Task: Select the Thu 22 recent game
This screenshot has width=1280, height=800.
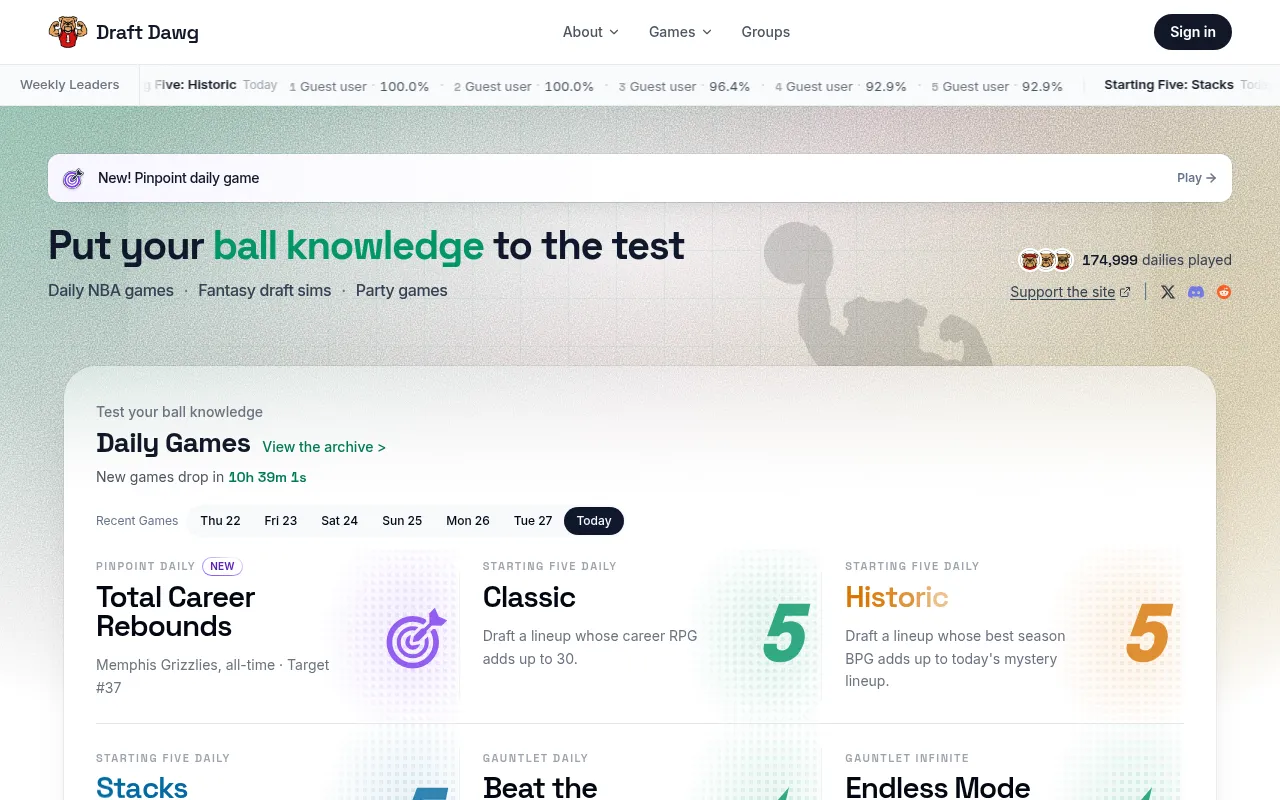Action: click(x=220, y=521)
